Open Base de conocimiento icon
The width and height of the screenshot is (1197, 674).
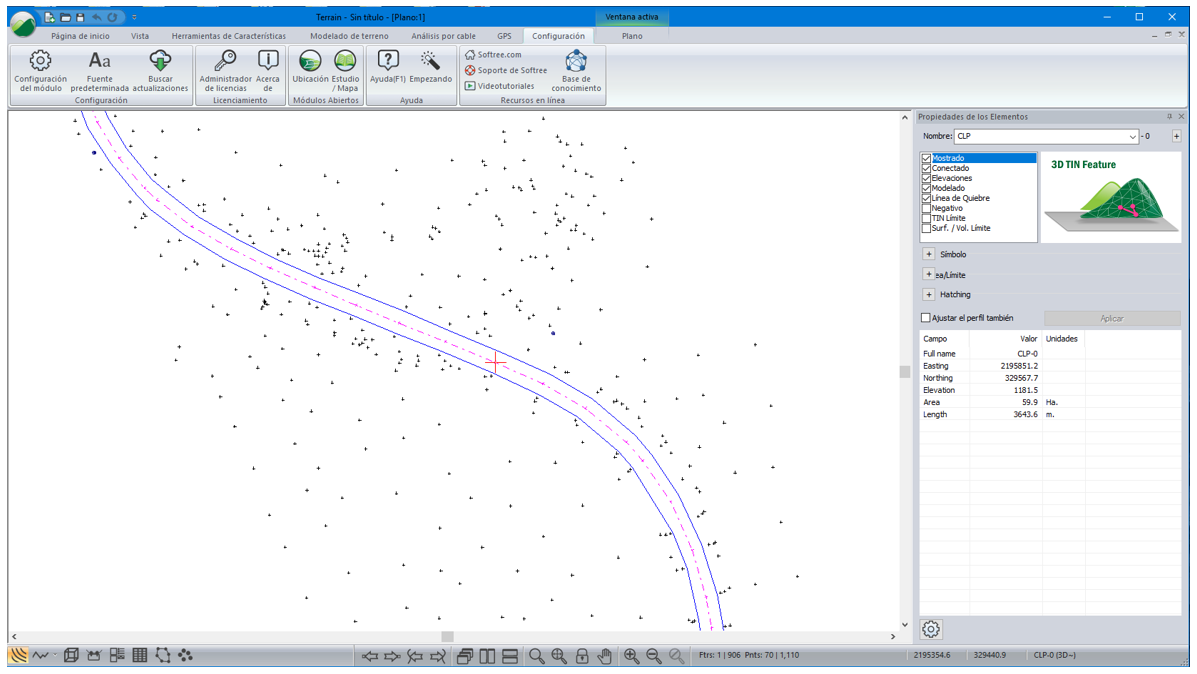pos(576,61)
